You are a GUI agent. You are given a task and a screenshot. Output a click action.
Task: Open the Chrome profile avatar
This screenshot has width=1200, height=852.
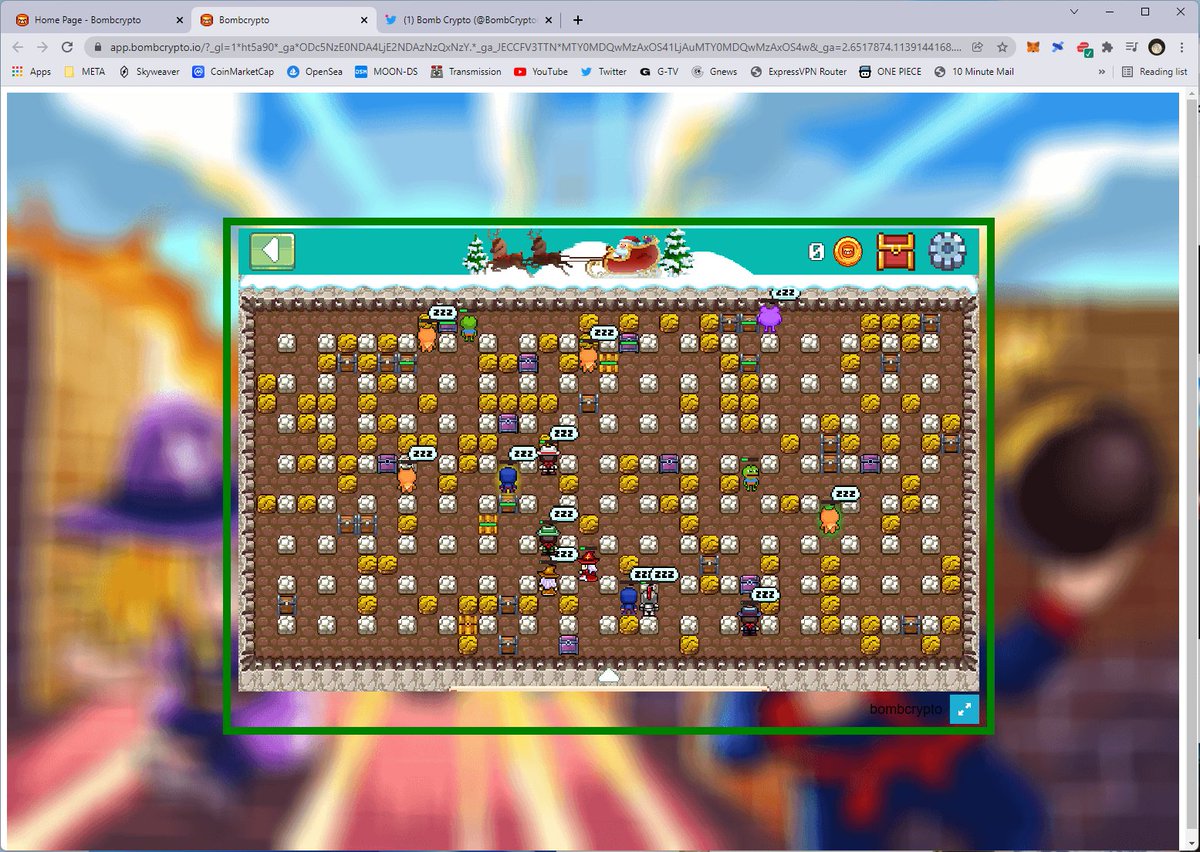[x=1156, y=47]
